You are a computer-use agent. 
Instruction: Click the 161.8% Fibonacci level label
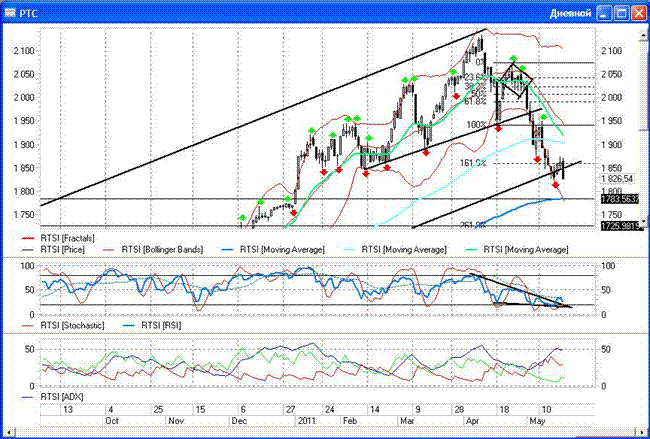(x=473, y=163)
